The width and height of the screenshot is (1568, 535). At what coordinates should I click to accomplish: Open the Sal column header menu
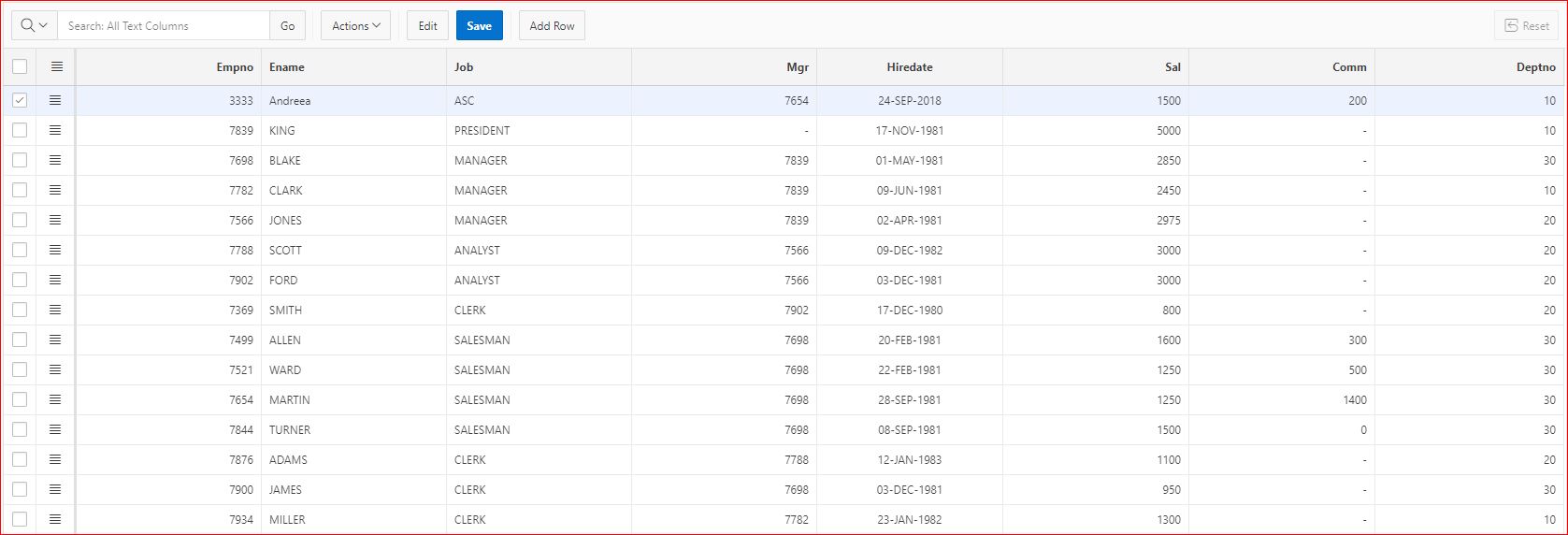pyautogui.click(x=1172, y=67)
